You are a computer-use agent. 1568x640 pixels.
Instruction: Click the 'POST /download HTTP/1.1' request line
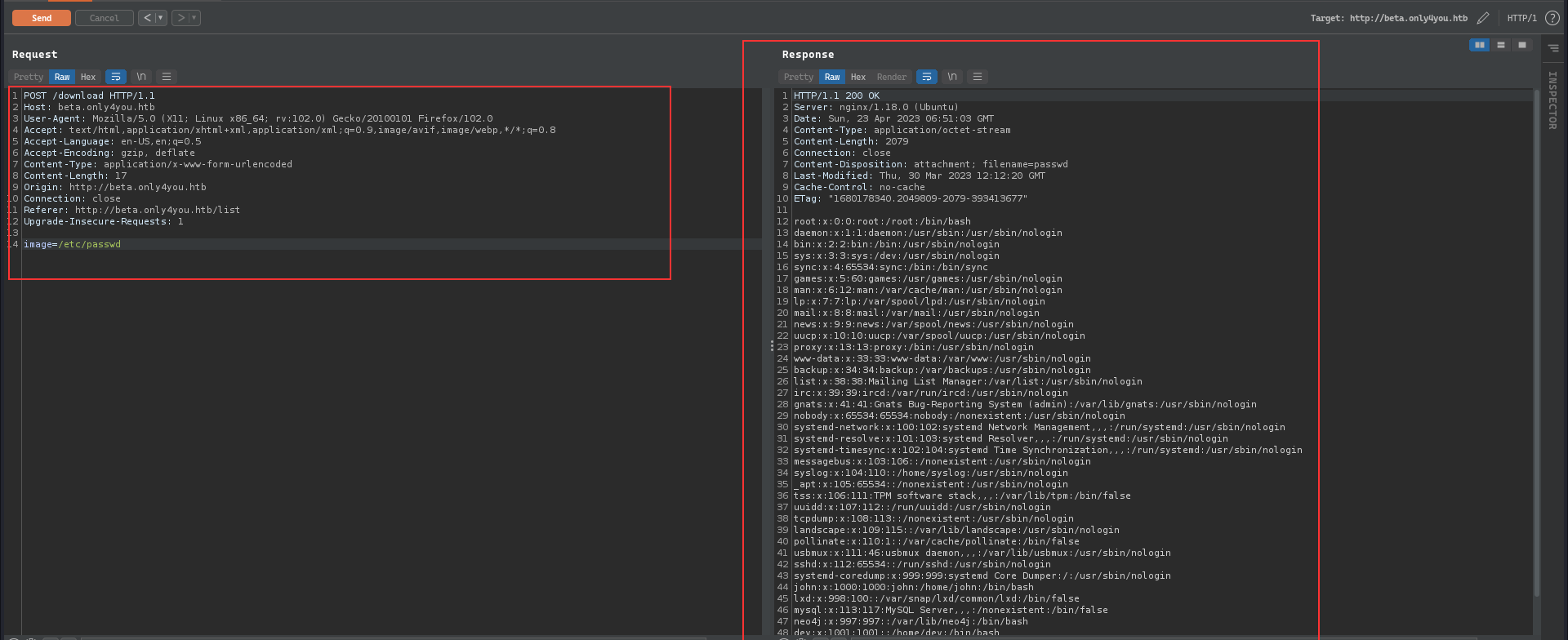coord(89,96)
